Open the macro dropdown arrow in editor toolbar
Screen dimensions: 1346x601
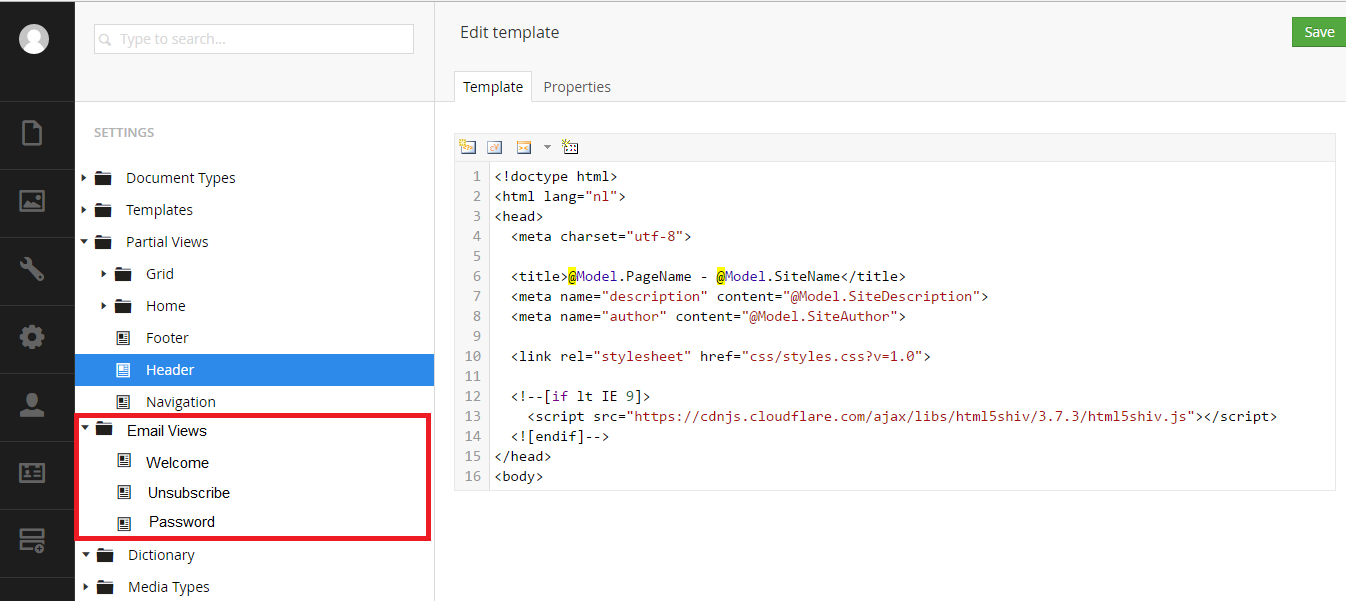547,147
